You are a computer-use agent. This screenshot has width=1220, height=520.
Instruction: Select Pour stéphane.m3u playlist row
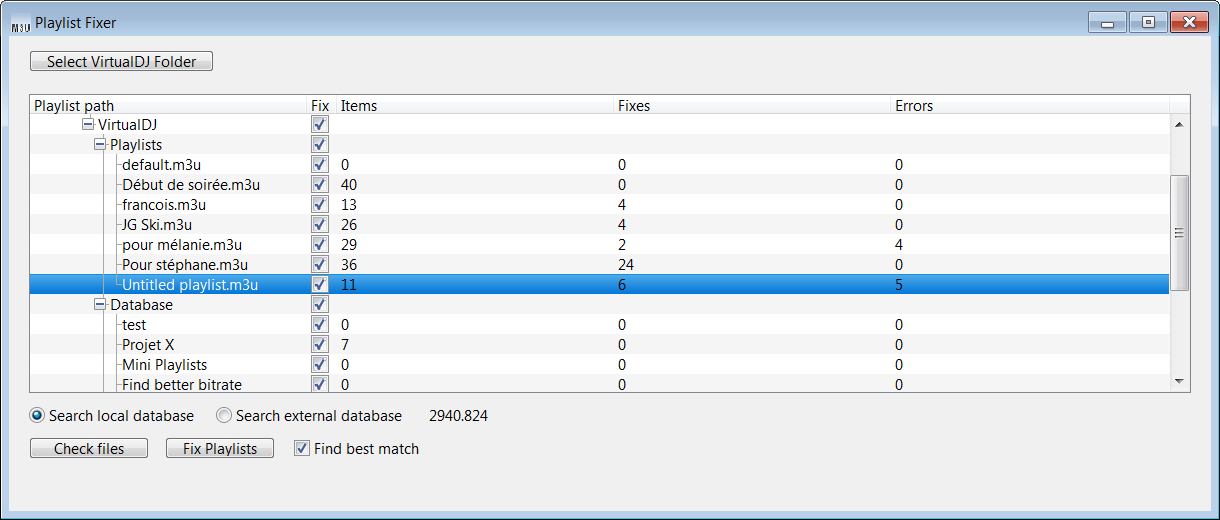(185, 265)
